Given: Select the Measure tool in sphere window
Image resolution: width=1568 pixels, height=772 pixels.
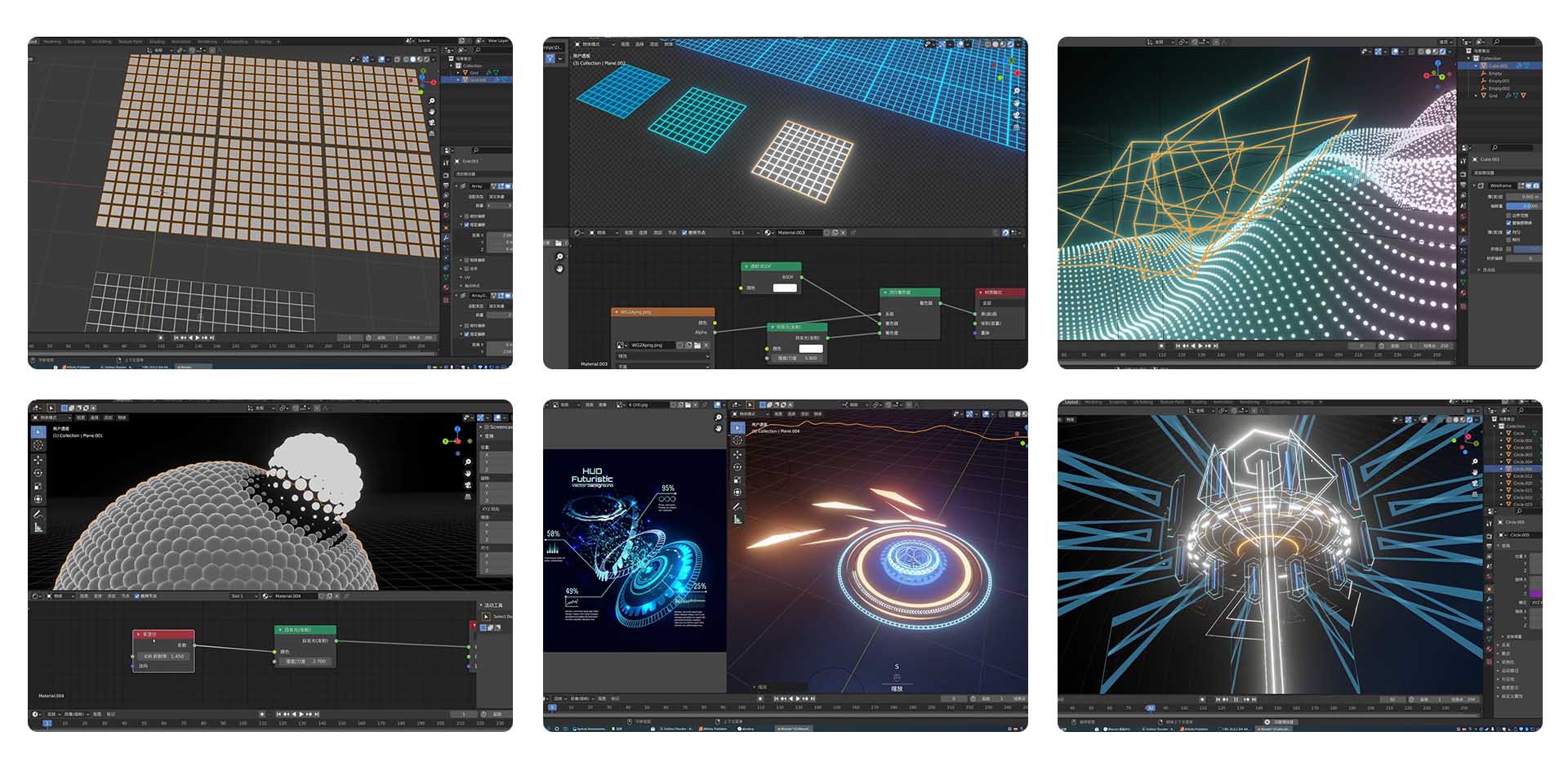Looking at the screenshot, I should tap(38, 528).
